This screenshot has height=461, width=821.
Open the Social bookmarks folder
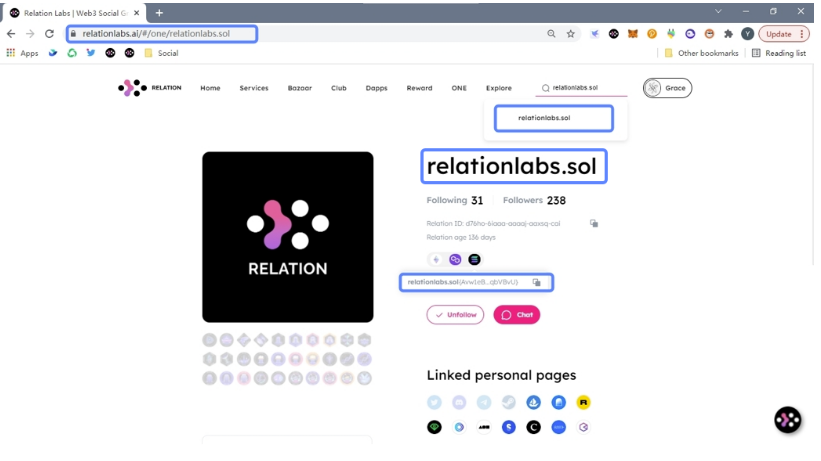click(x=161, y=53)
